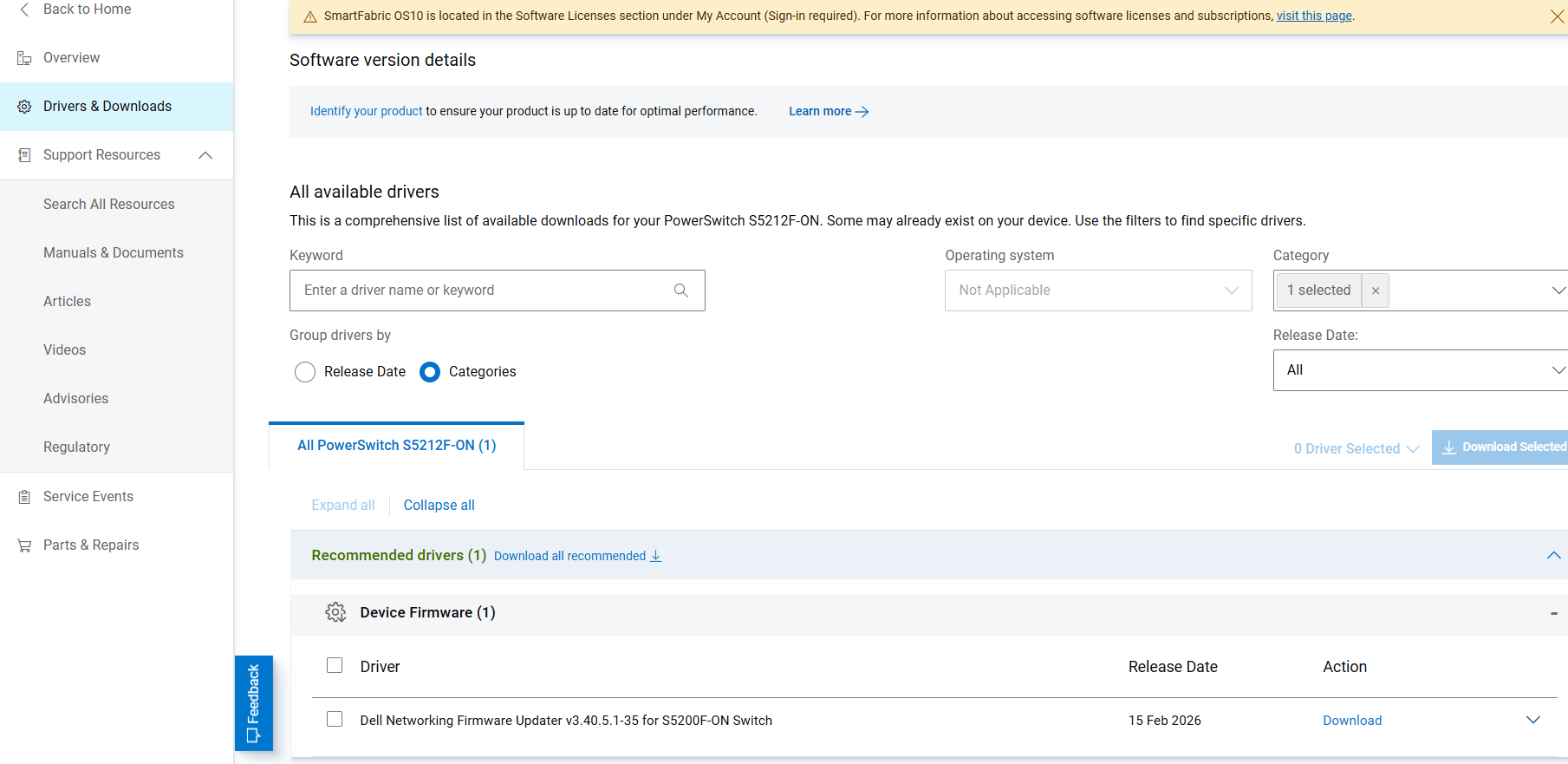Click Expand all
Image resolution: width=1568 pixels, height=764 pixels.
pos(343,506)
